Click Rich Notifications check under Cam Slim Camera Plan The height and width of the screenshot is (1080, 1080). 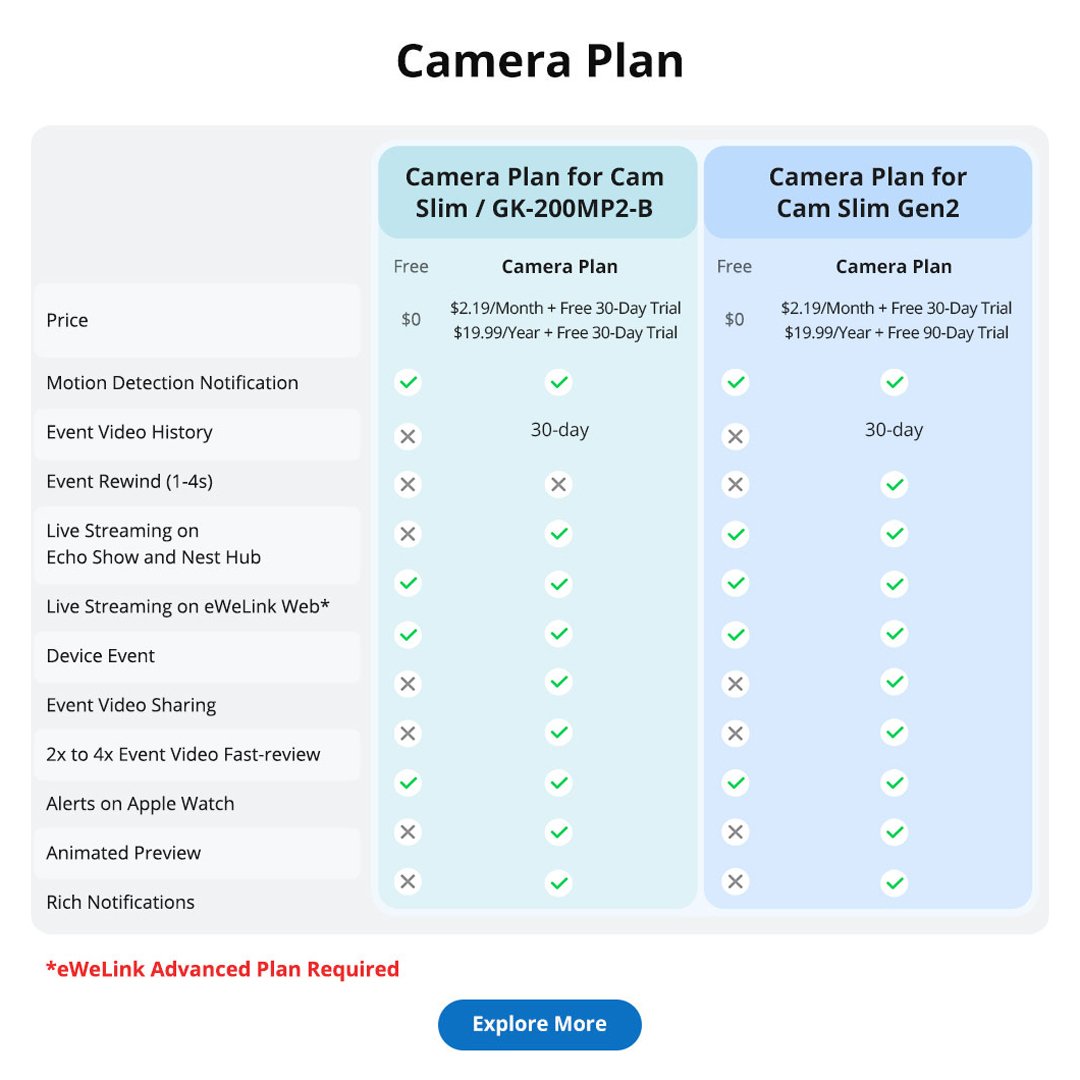[x=559, y=882]
